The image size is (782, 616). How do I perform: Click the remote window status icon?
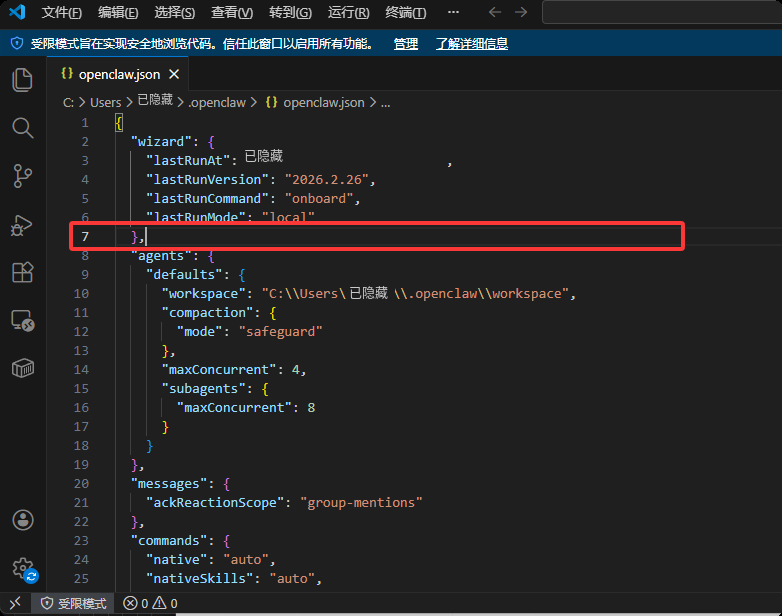[15, 603]
